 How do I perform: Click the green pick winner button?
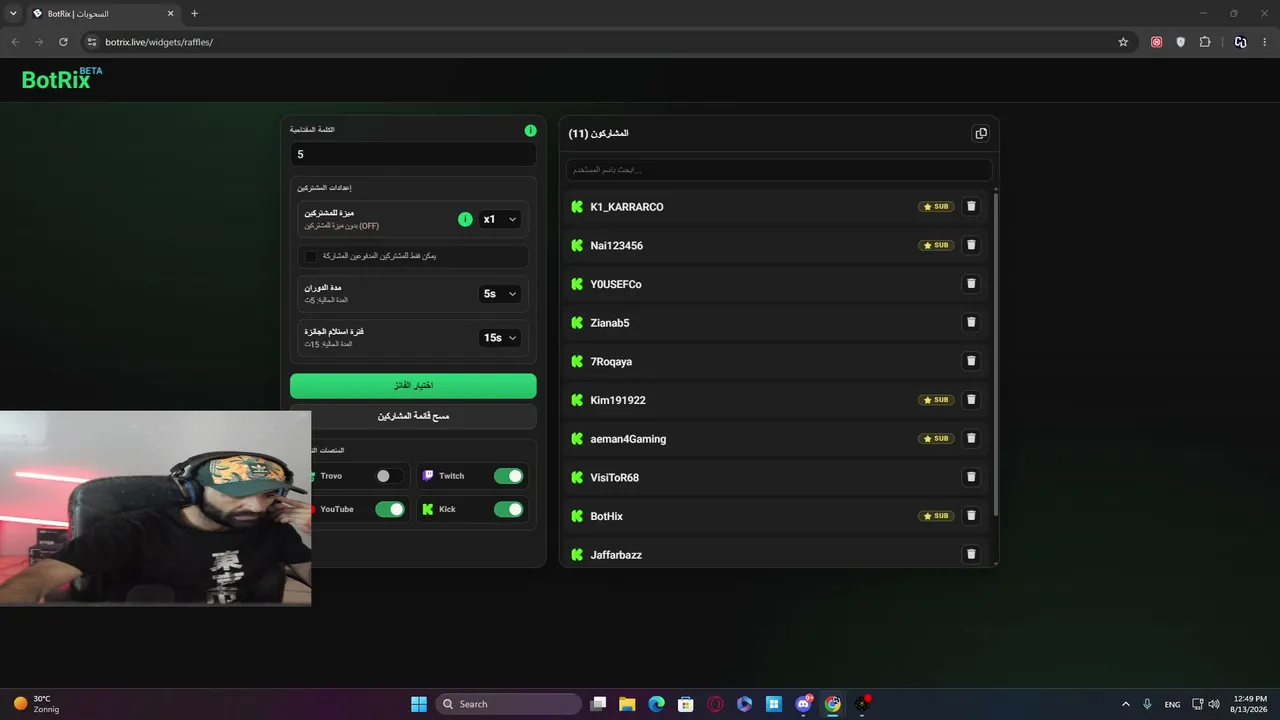(413, 385)
